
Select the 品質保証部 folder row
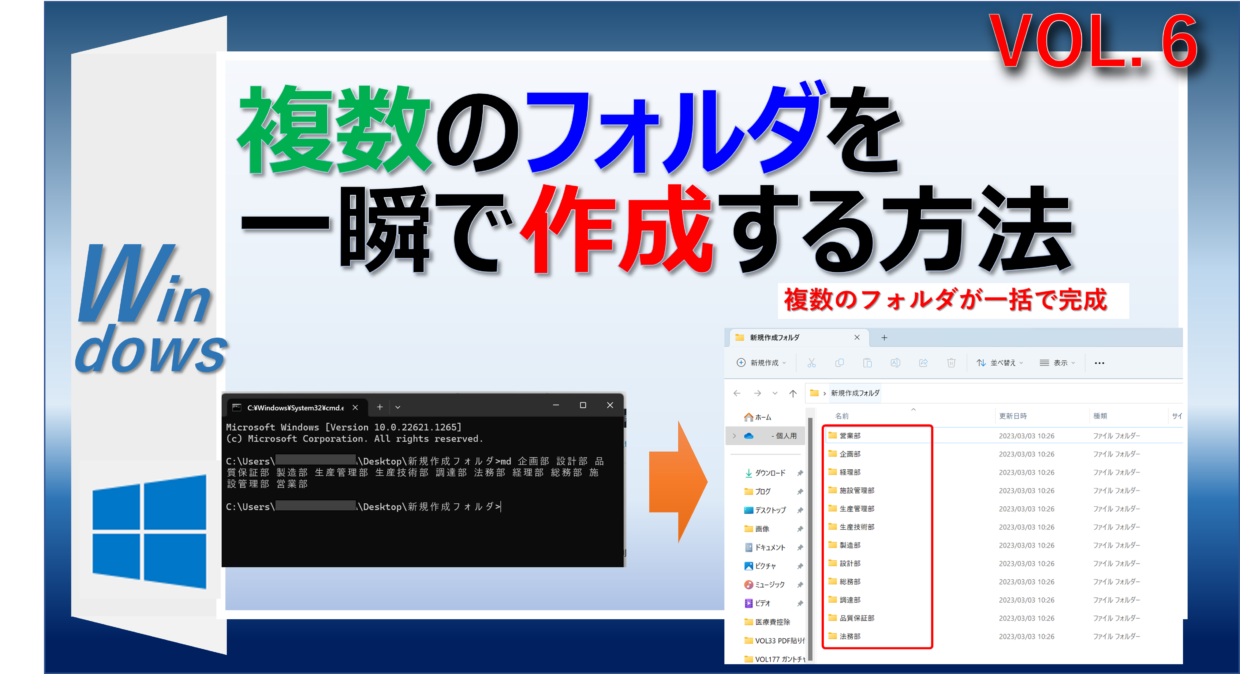(1003, 618)
